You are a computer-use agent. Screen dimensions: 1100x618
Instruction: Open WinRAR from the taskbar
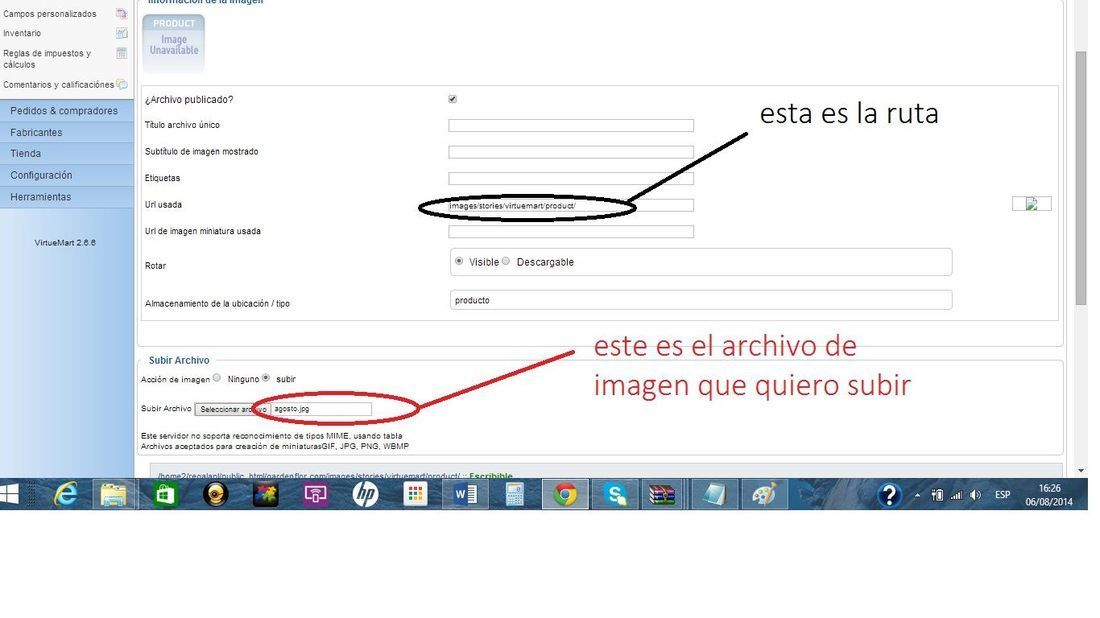pyautogui.click(x=661, y=495)
